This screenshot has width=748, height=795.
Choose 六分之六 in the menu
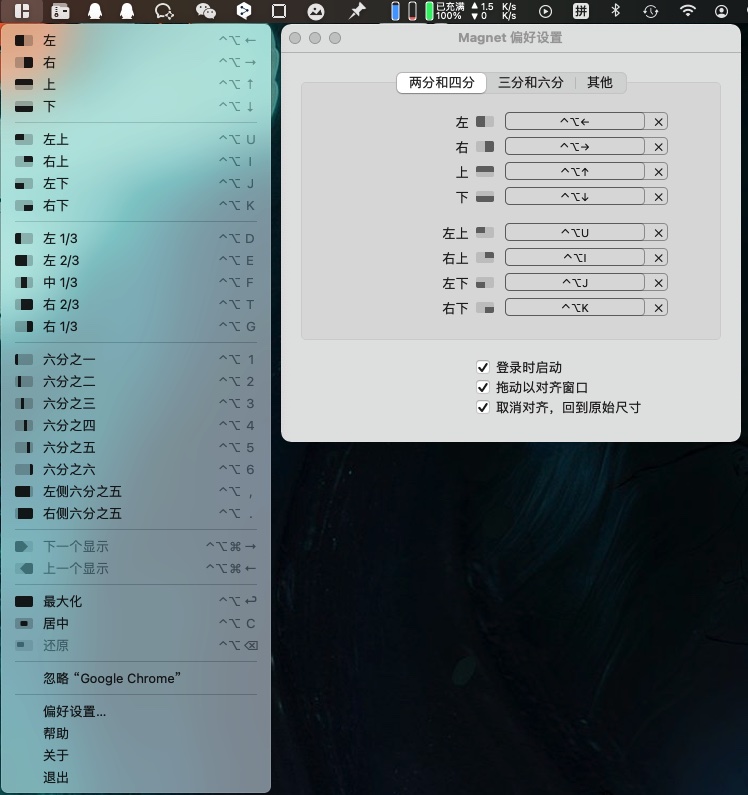tap(135, 469)
